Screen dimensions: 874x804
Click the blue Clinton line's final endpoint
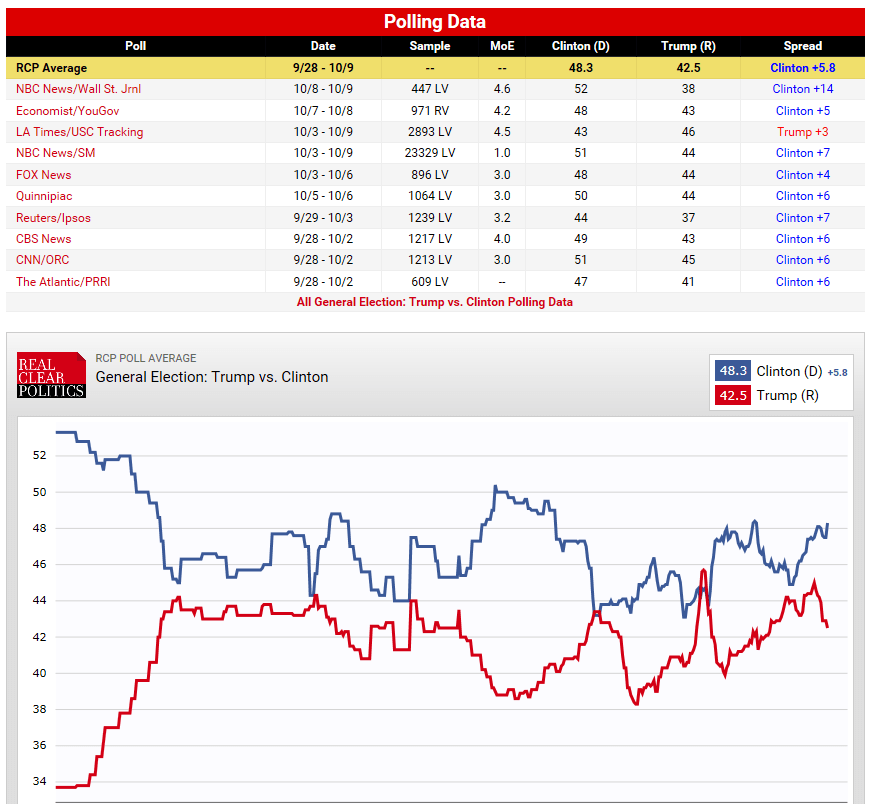pyautogui.click(x=828, y=524)
